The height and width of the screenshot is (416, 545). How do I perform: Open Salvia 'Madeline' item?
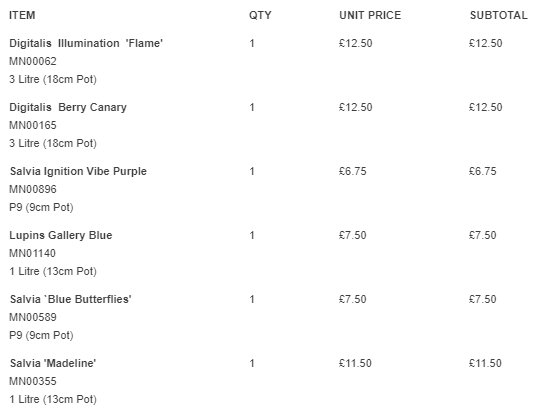point(53,363)
